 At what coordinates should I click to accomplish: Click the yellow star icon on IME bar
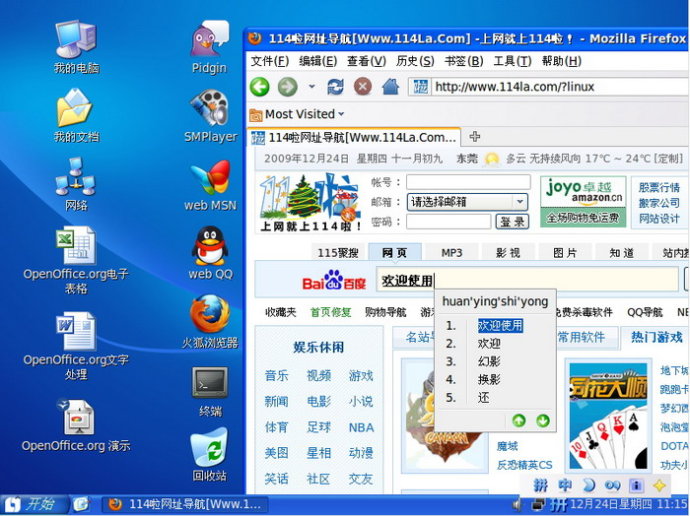(660, 485)
